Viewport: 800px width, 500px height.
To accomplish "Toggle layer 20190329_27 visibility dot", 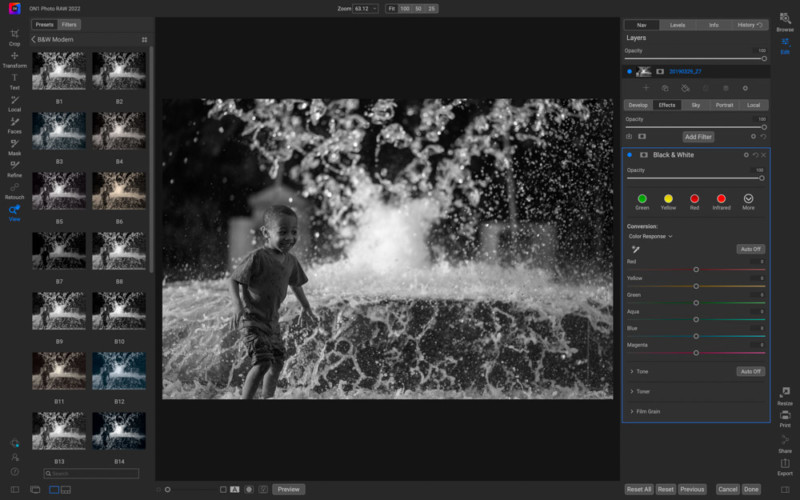I will [629, 71].
